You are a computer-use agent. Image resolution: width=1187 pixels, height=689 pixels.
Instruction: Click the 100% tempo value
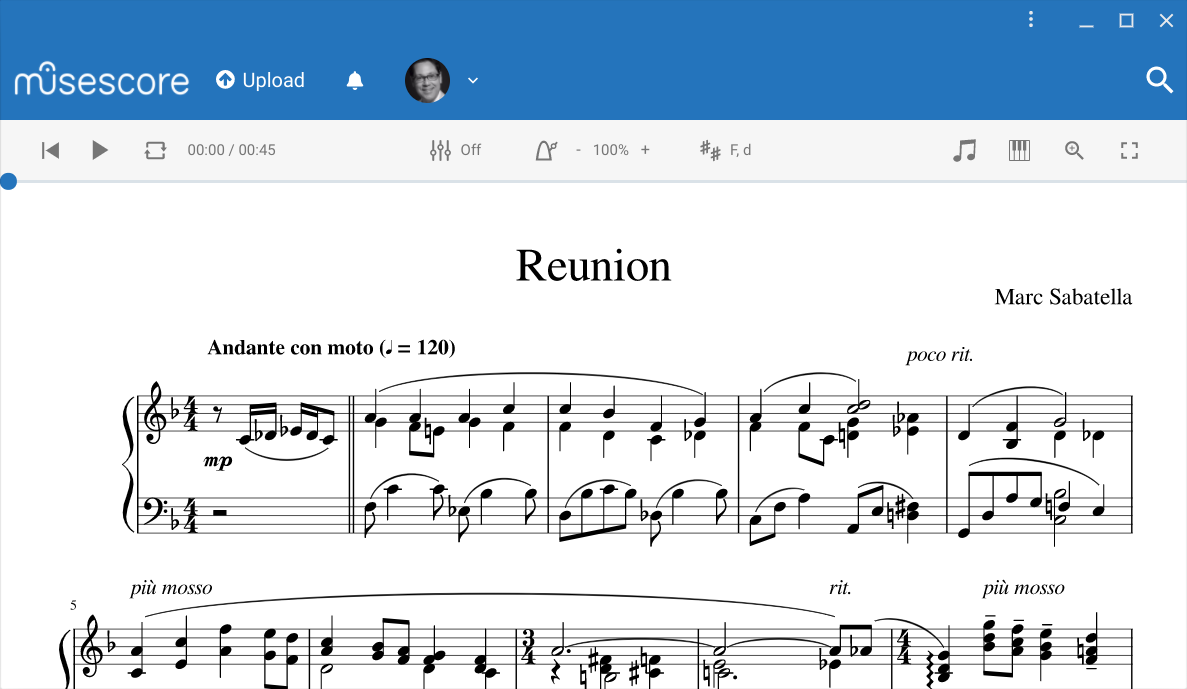tap(611, 150)
